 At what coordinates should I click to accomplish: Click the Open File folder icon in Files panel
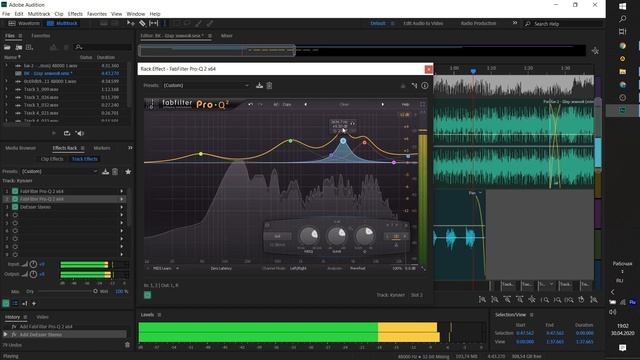pyautogui.click(x=7, y=47)
